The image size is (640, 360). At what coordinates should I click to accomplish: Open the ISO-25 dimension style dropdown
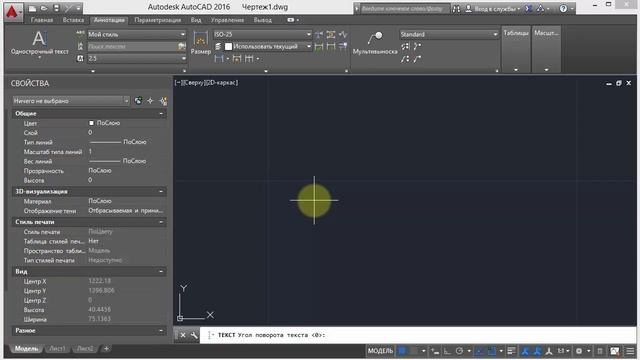pyautogui.click(x=262, y=34)
